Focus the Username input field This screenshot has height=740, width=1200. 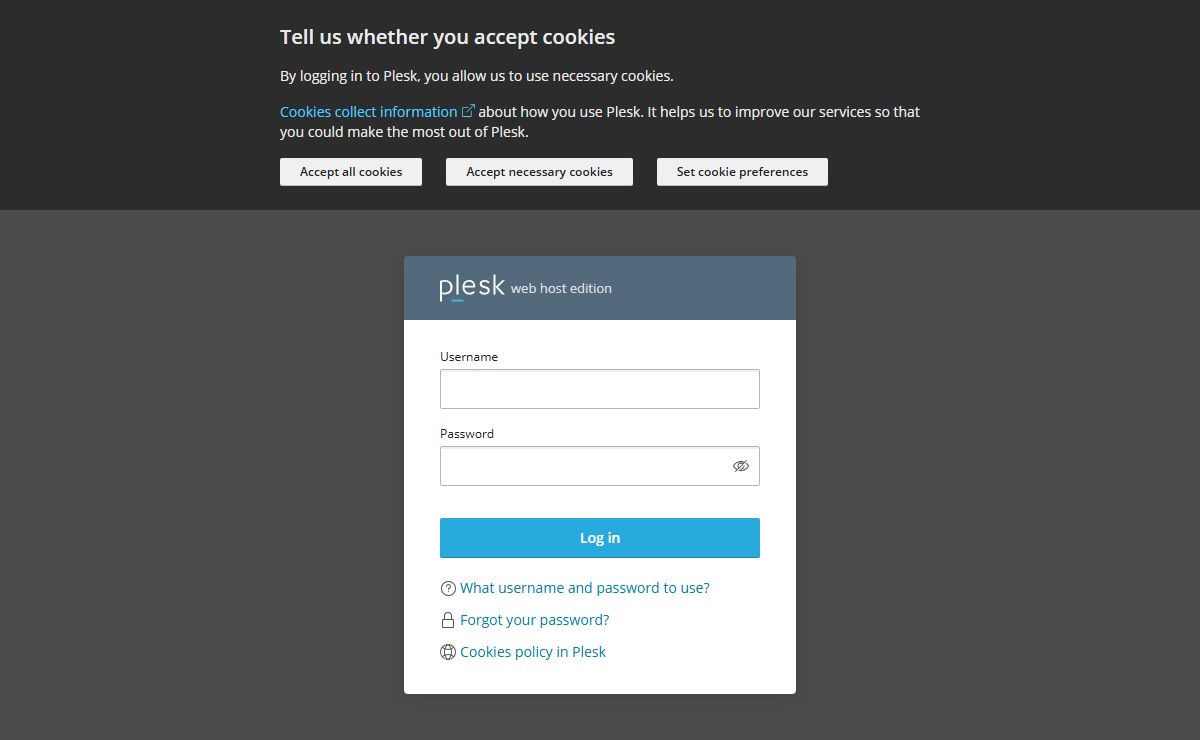[600, 389]
